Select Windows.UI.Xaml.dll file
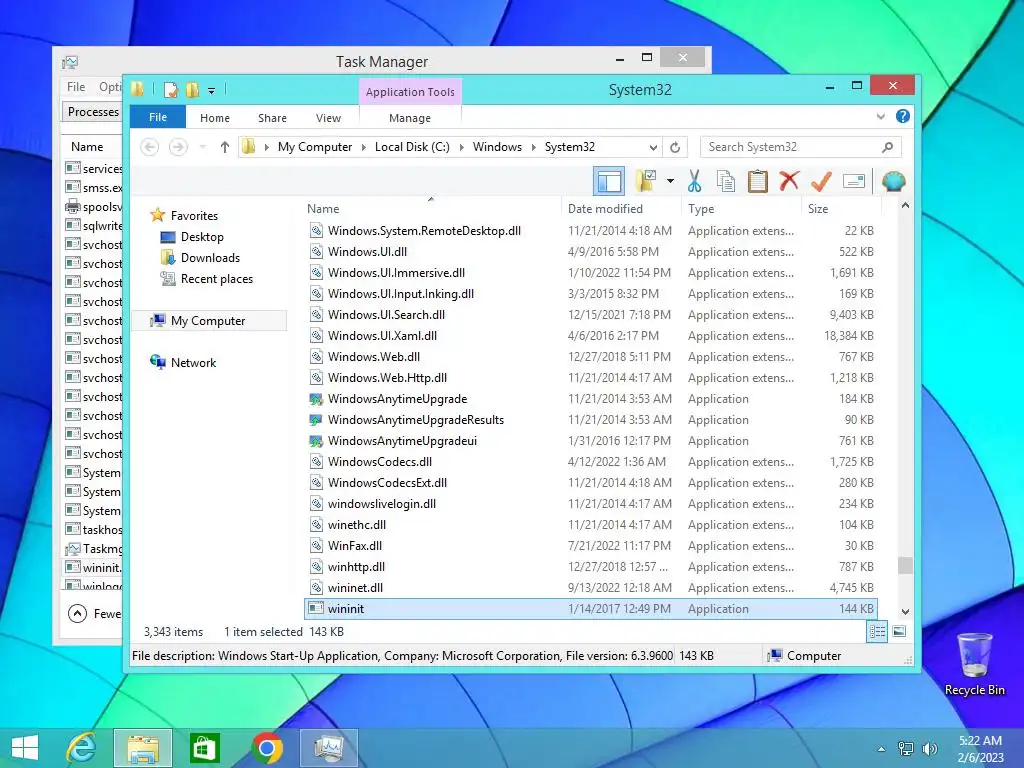 [591, 336]
